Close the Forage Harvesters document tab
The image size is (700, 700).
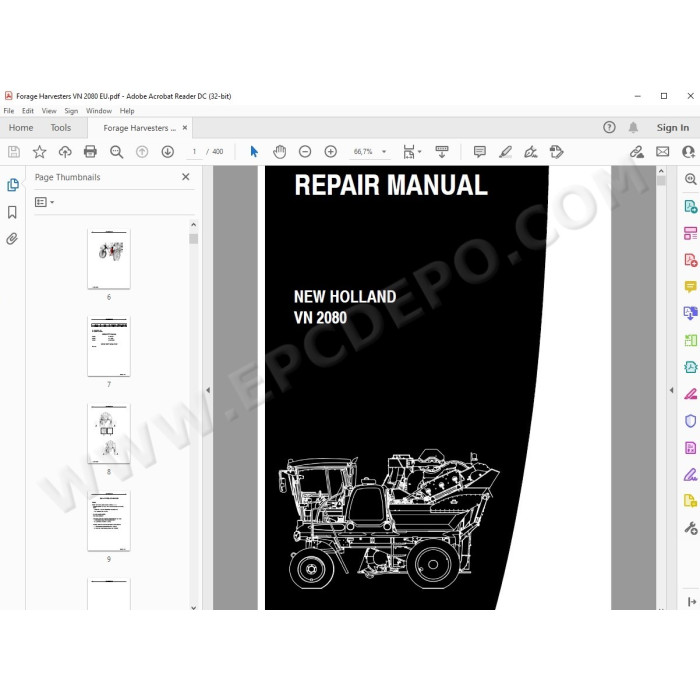(185, 128)
